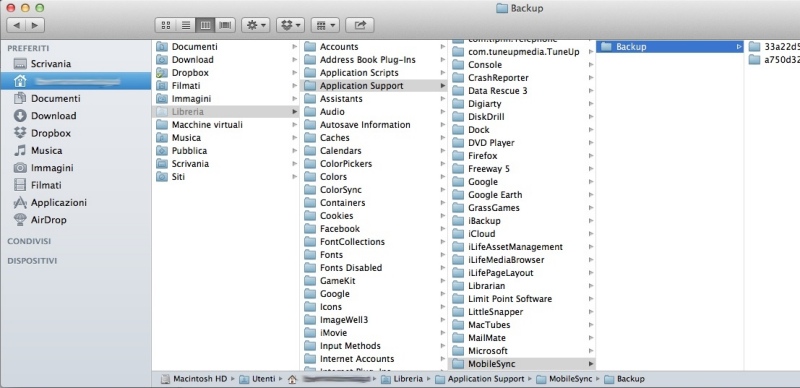Select the CrashReporter folder

522,78
